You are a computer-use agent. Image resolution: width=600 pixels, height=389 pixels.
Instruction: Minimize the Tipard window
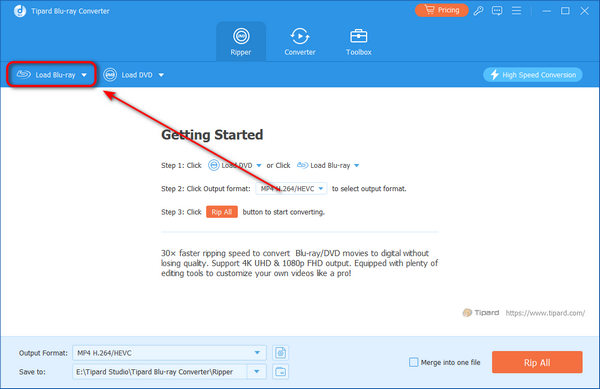pos(546,11)
